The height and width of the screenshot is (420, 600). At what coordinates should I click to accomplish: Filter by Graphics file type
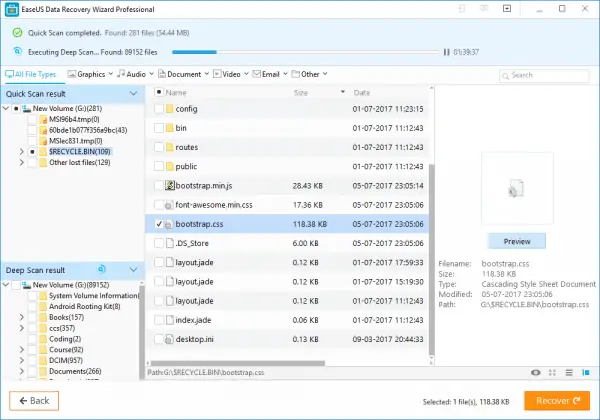[86, 74]
